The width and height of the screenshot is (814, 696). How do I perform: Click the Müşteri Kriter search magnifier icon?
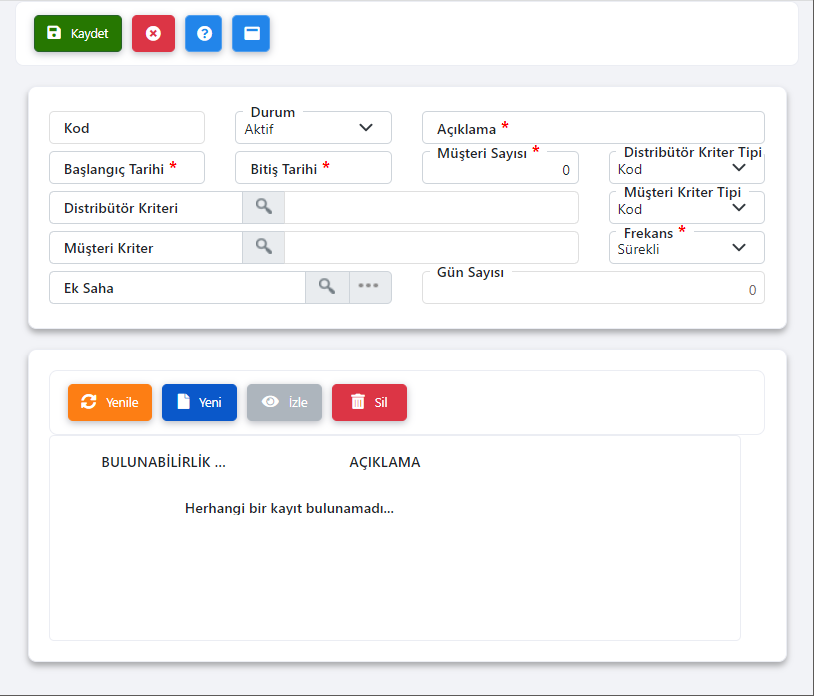tap(263, 248)
